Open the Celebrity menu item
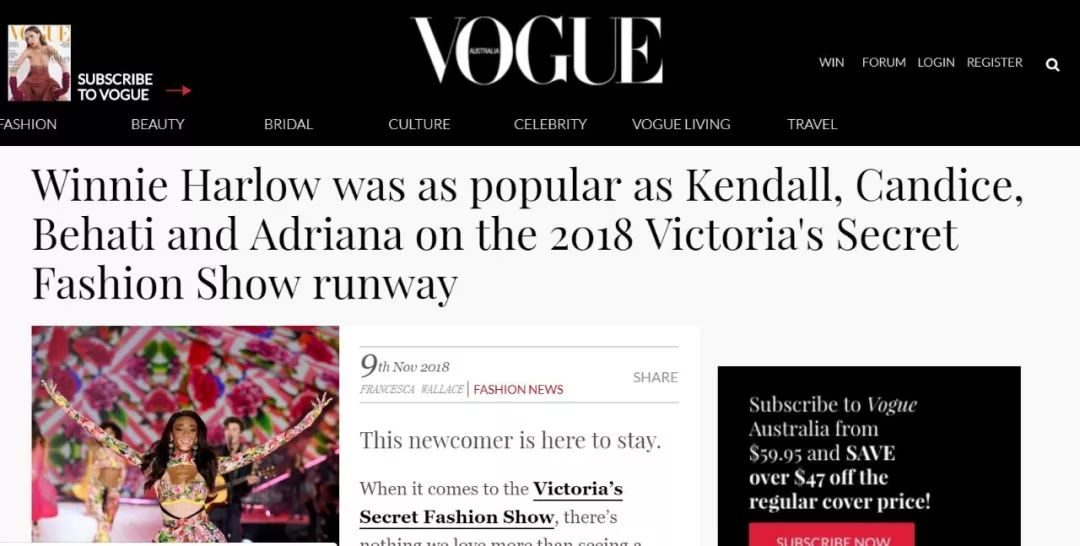Screen dimensions: 1080x546 point(550,124)
